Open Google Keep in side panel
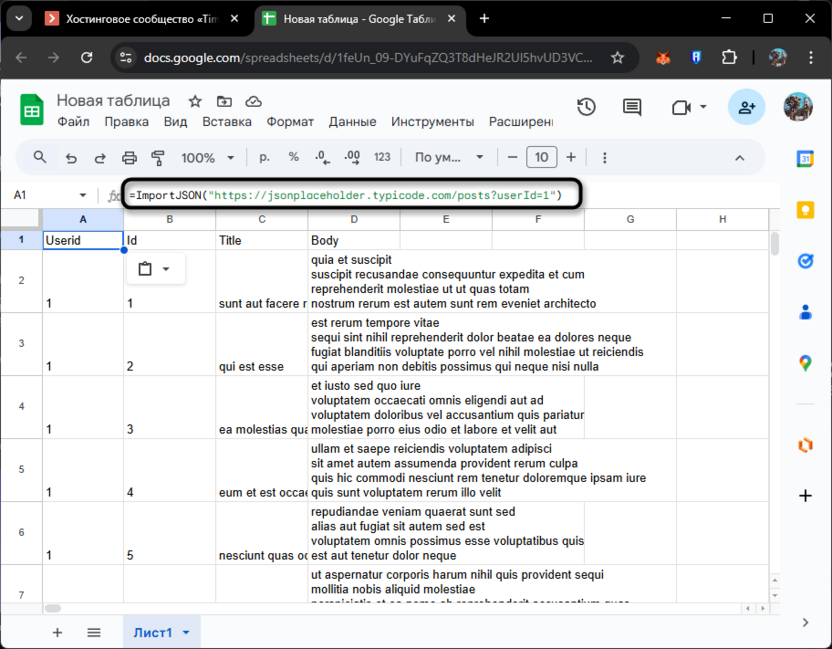 pos(805,210)
